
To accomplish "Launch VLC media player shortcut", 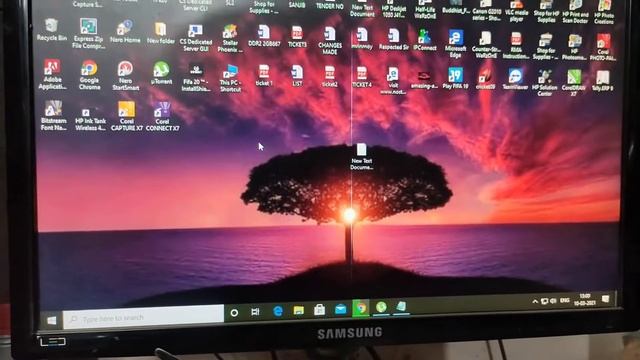I will click(x=517, y=11).
